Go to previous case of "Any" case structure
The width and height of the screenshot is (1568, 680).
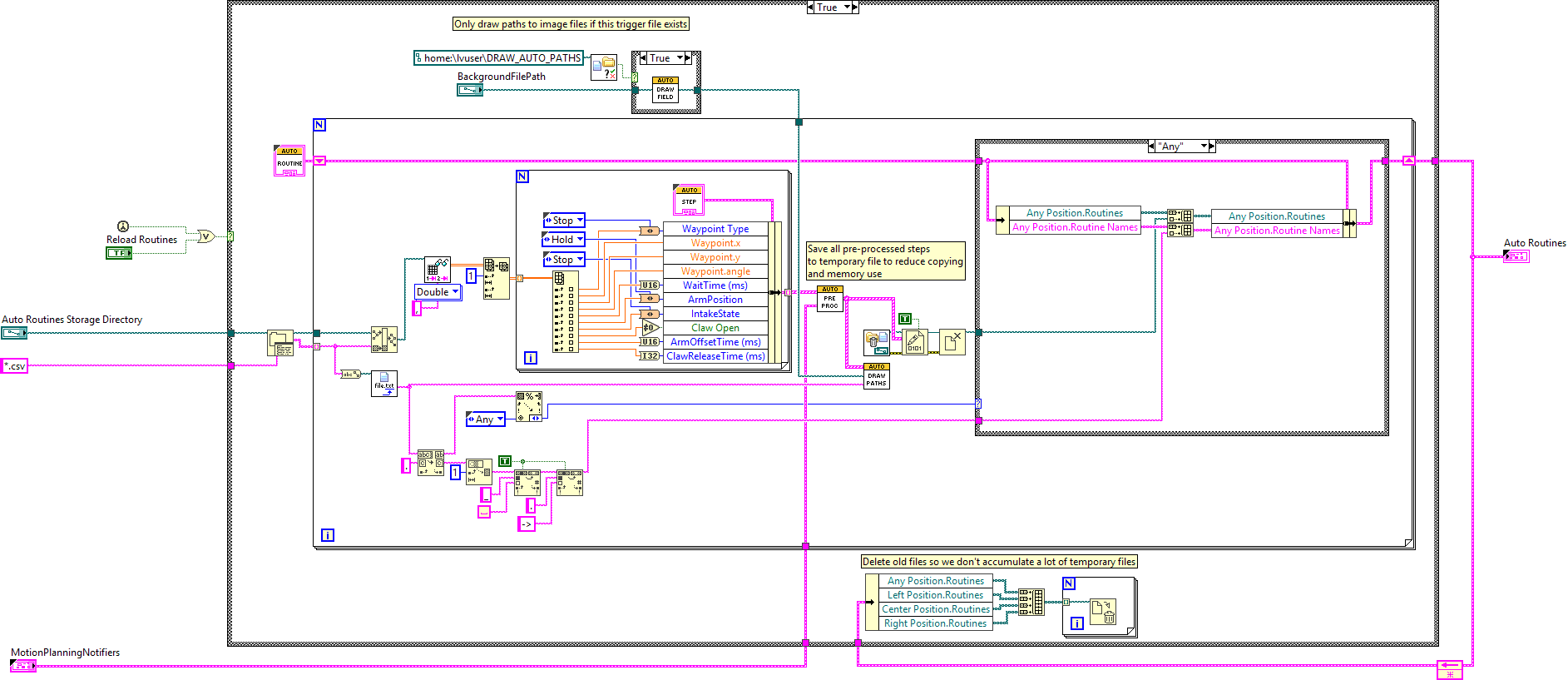click(x=1153, y=146)
